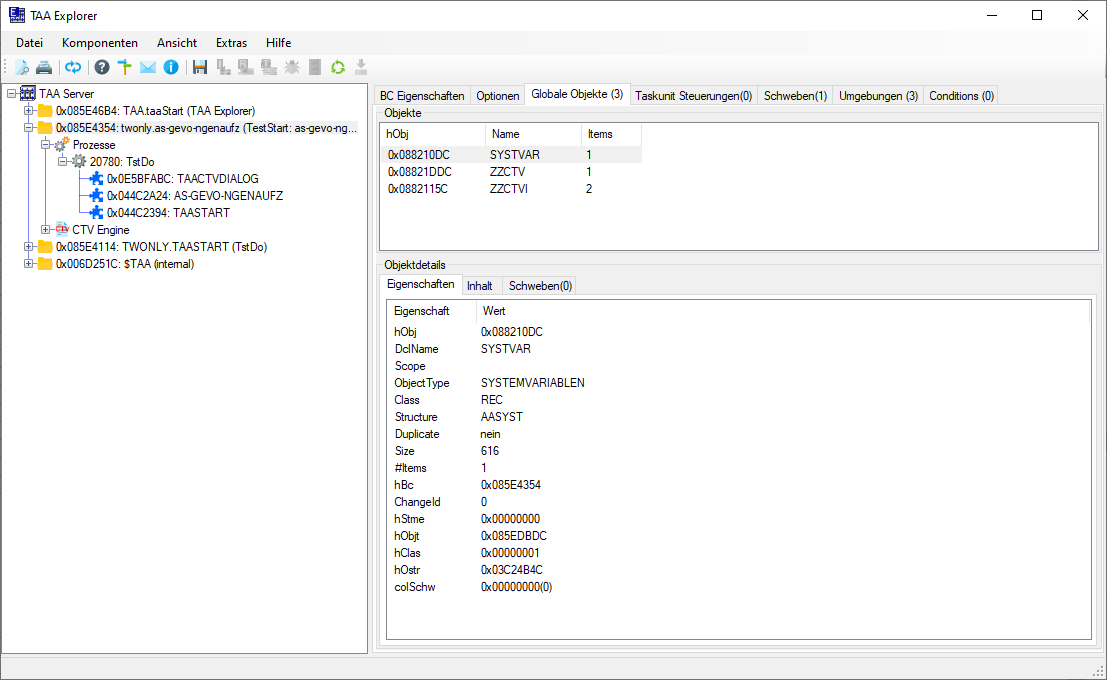Switch to the Inhalt tab
The image size is (1107, 680).
(479, 286)
